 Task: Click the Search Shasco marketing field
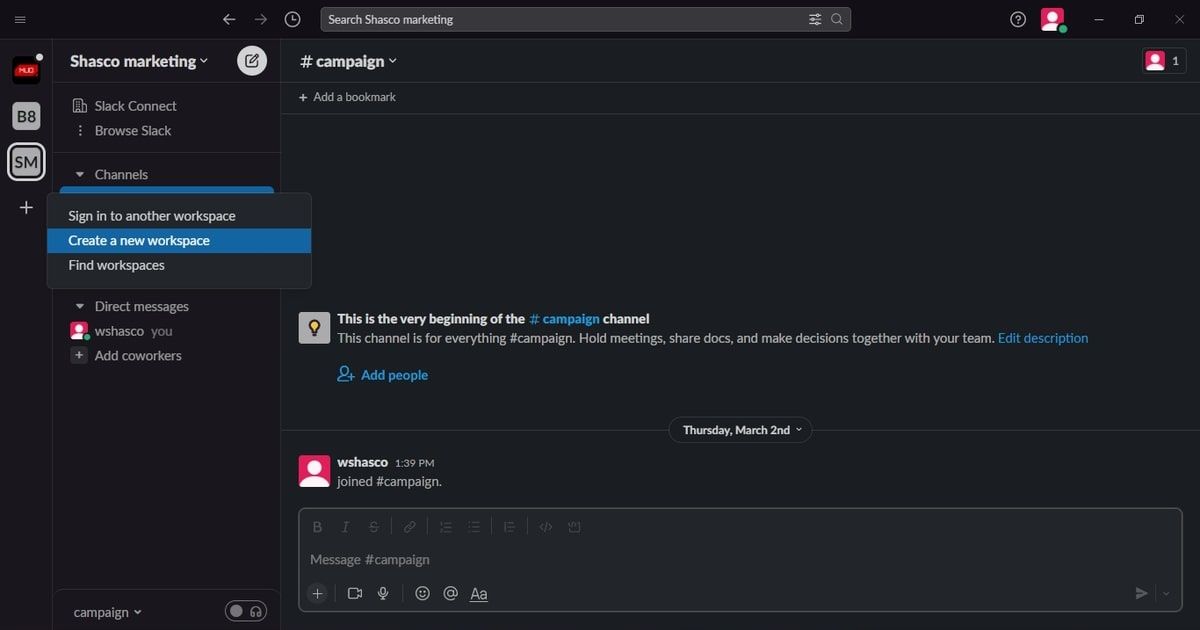560,19
